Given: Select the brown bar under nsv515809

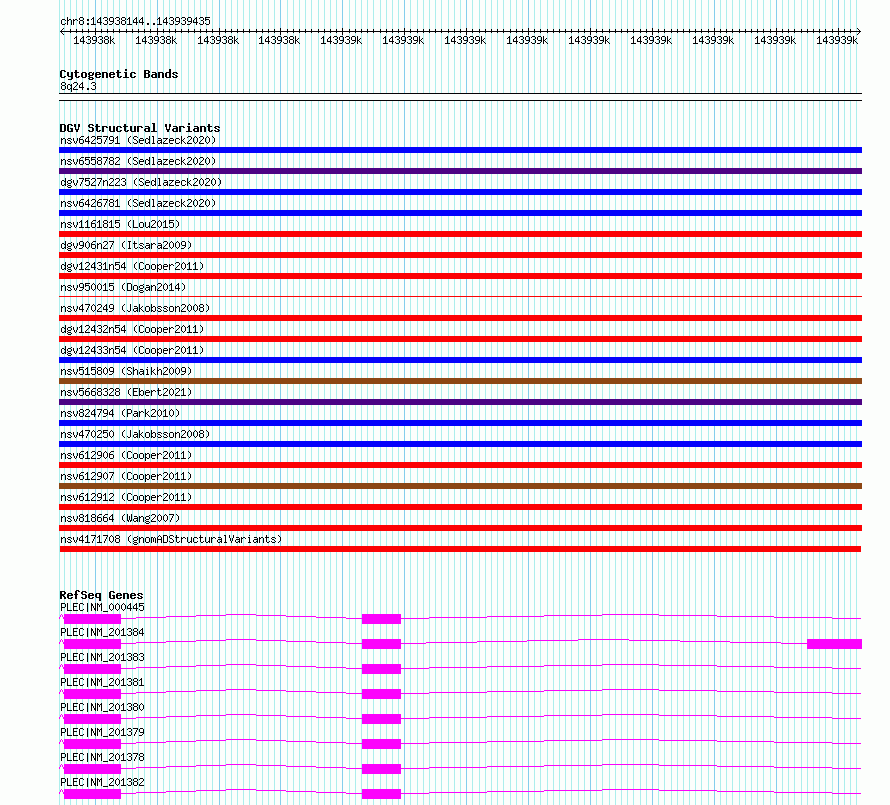Looking at the screenshot, I should (x=460, y=381).
